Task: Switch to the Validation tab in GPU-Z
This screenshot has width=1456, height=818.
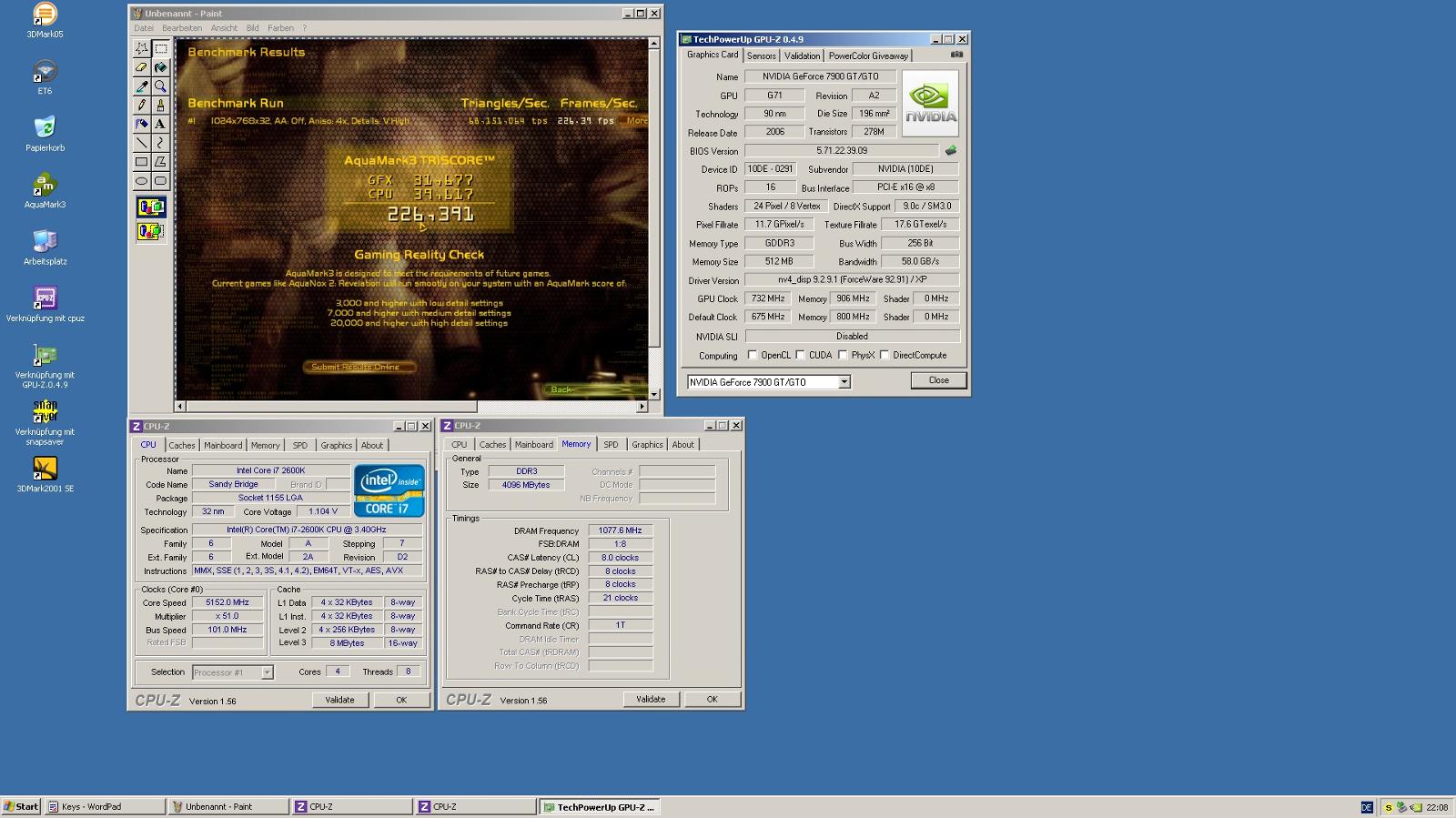Action: (x=802, y=56)
